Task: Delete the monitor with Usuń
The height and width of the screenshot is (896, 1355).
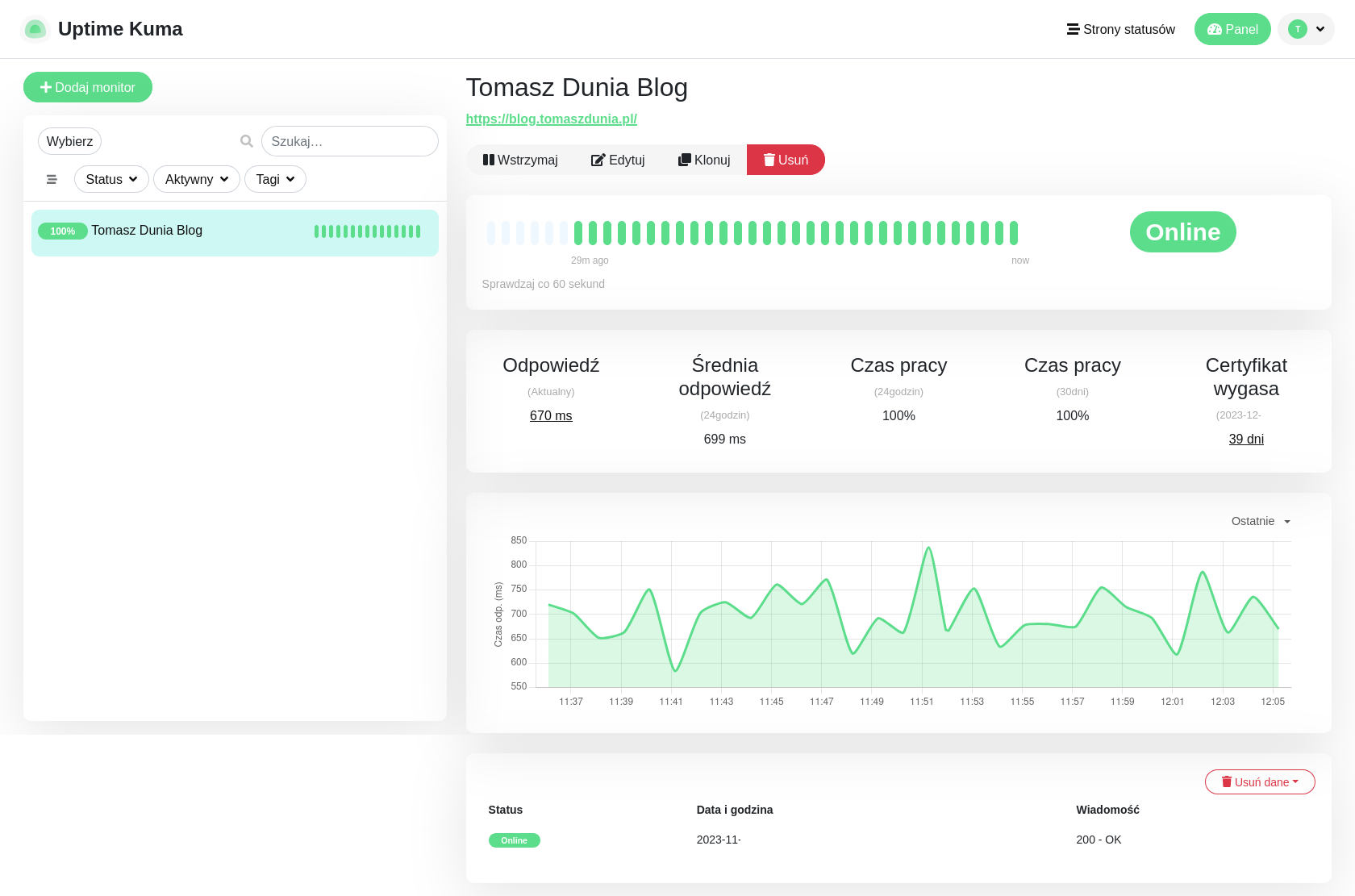Action: 786,160
